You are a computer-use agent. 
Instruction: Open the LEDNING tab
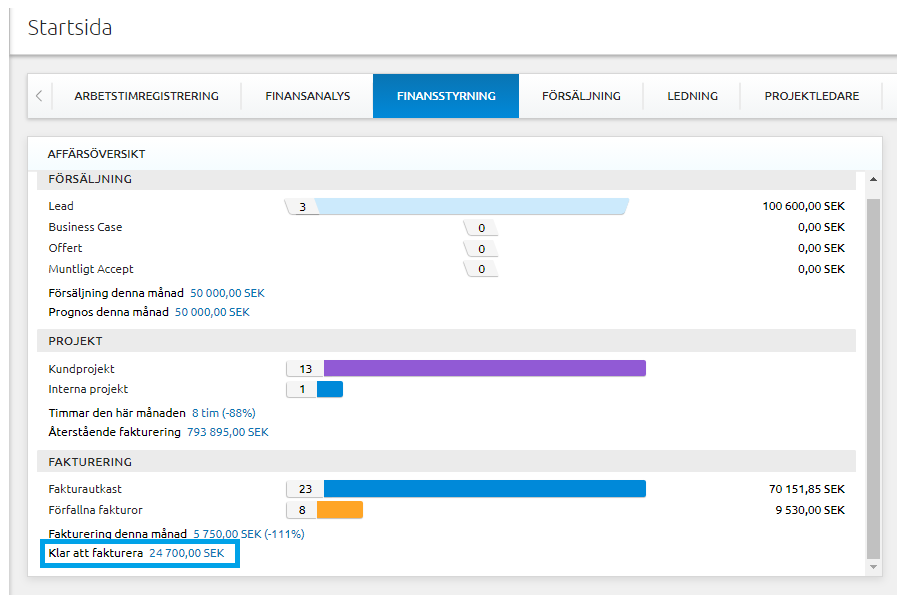[692, 96]
